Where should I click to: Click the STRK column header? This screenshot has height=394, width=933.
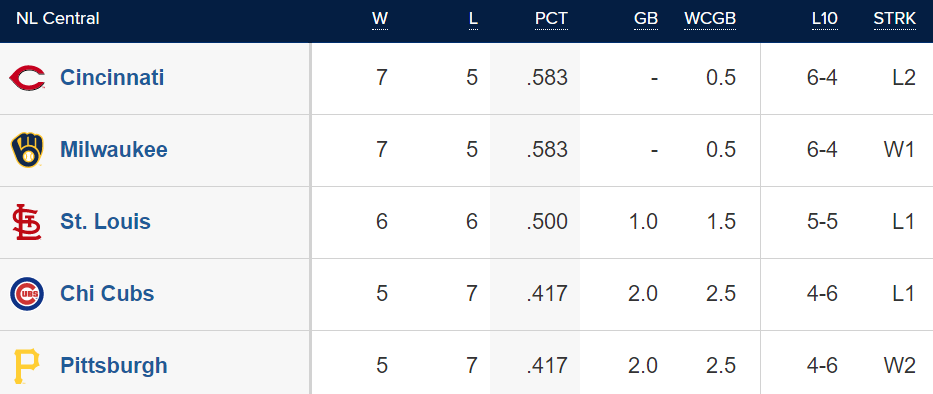point(895,19)
